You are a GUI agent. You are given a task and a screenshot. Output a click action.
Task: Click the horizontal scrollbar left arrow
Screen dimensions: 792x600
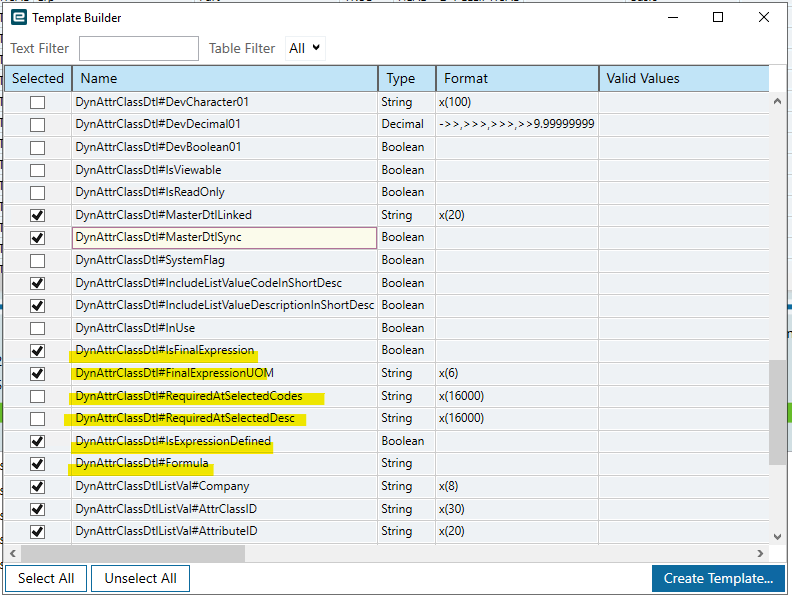[13, 554]
